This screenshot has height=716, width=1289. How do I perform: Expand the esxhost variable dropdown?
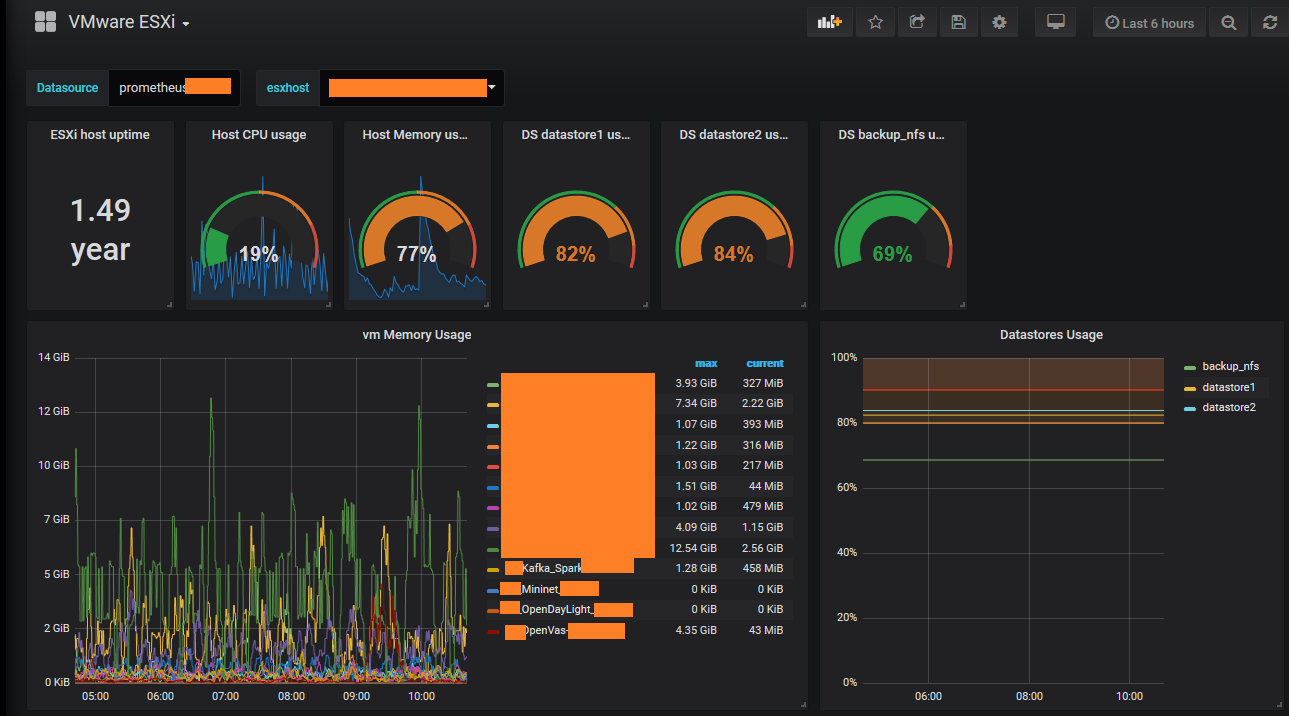tap(412, 88)
